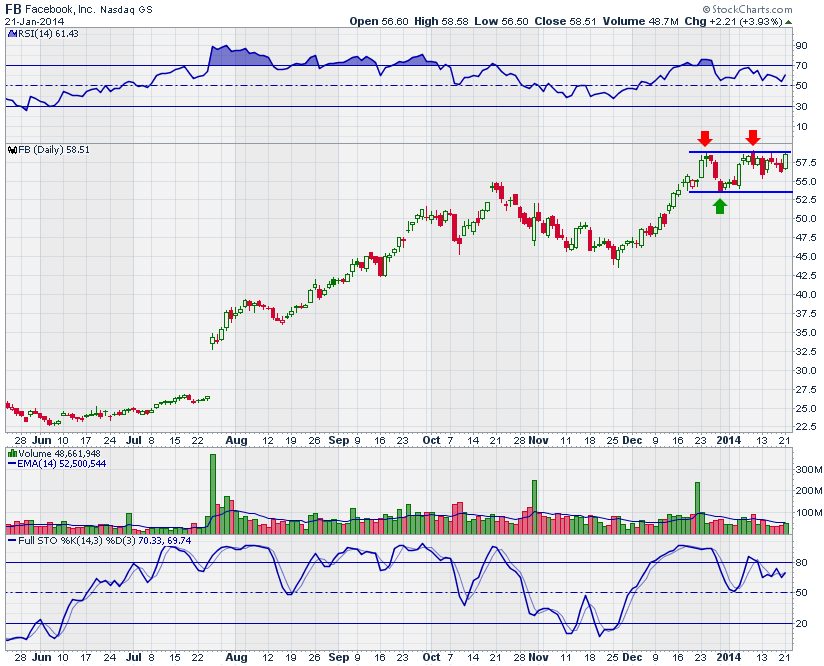Click the 42.5 price axis label
The width and height of the screenshot is (824, 666).
coord(806,275)
